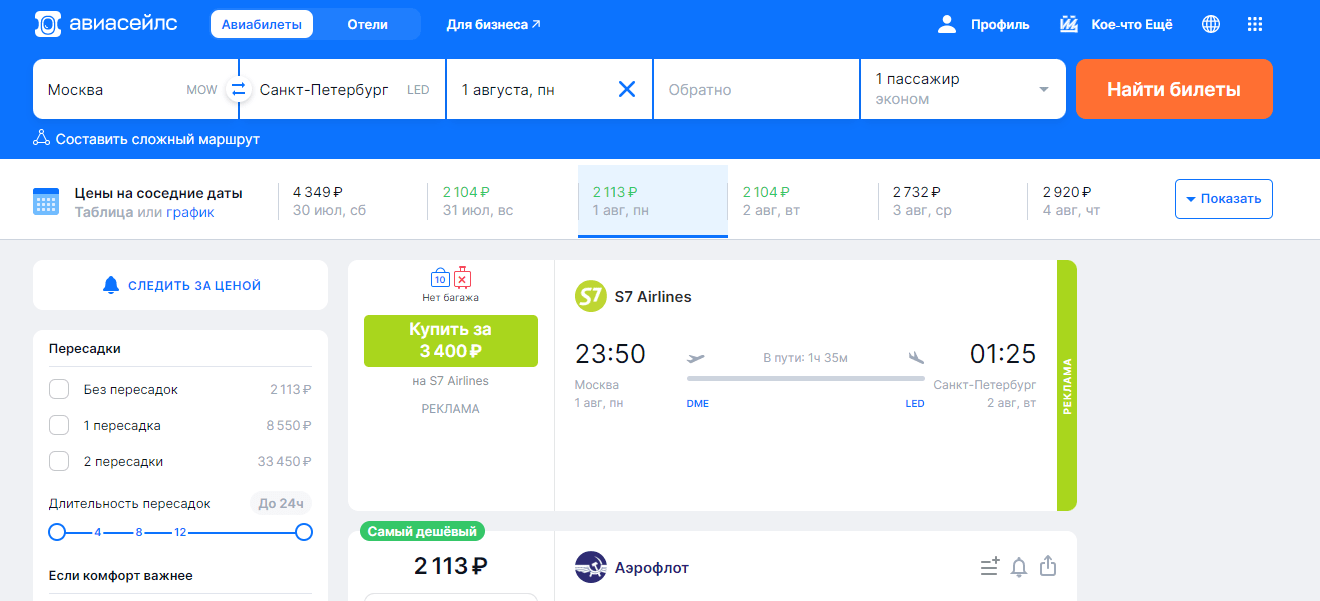Expand neighboring dates with 'Показать'
The height and width of the screenshot is (601, 1320).
click(x=1223, y=199)
